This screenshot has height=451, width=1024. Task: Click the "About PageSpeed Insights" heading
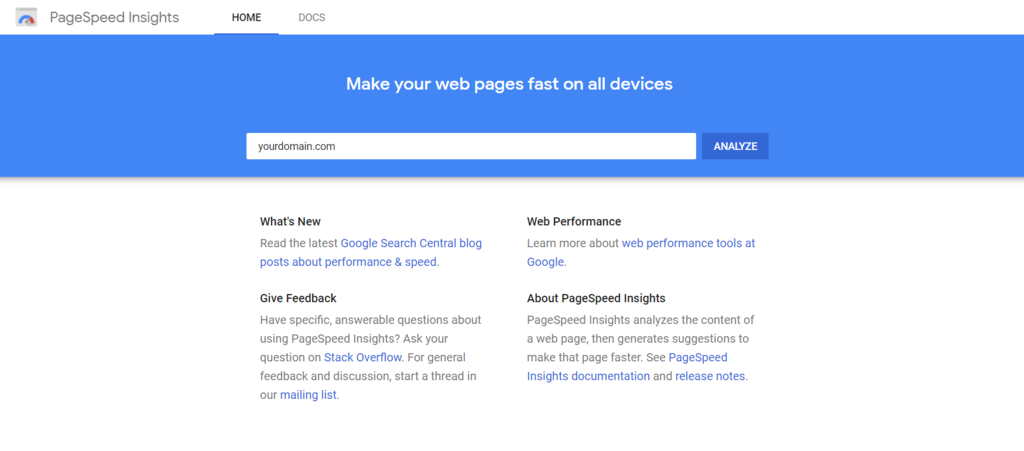point(596,298)
